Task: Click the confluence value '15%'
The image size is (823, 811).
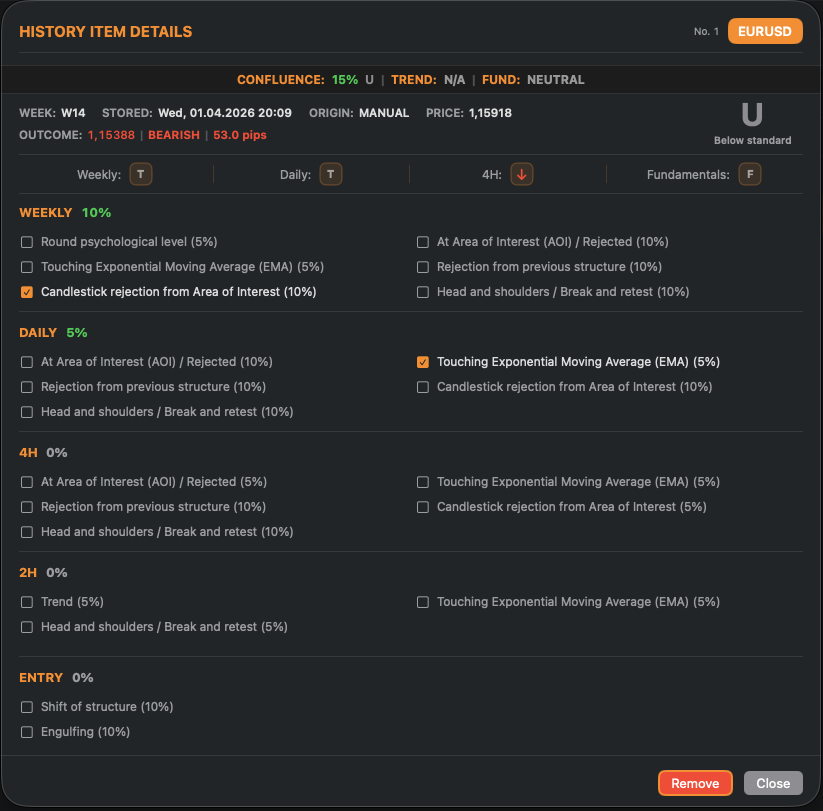Action: 345,80
